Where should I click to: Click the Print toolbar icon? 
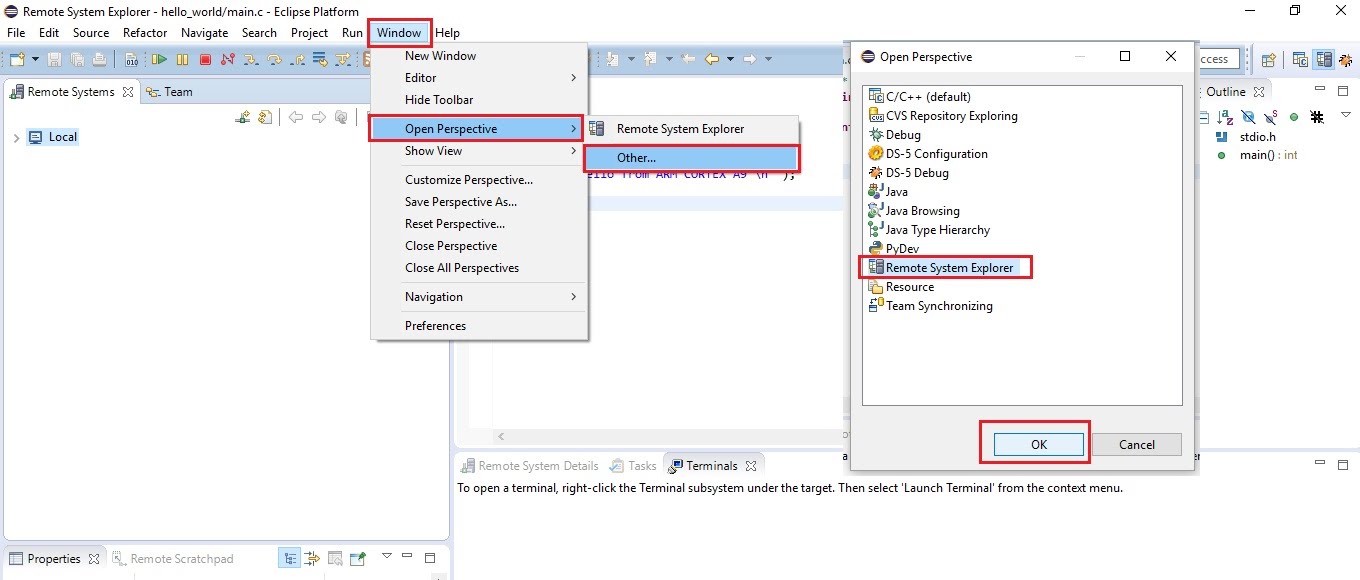98,60
